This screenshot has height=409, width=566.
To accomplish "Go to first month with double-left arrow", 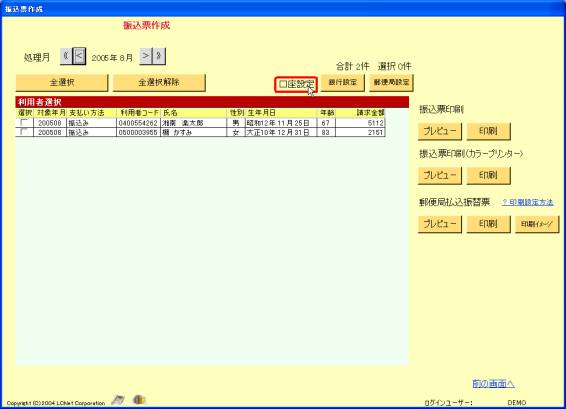I will [x=66, y=56].
